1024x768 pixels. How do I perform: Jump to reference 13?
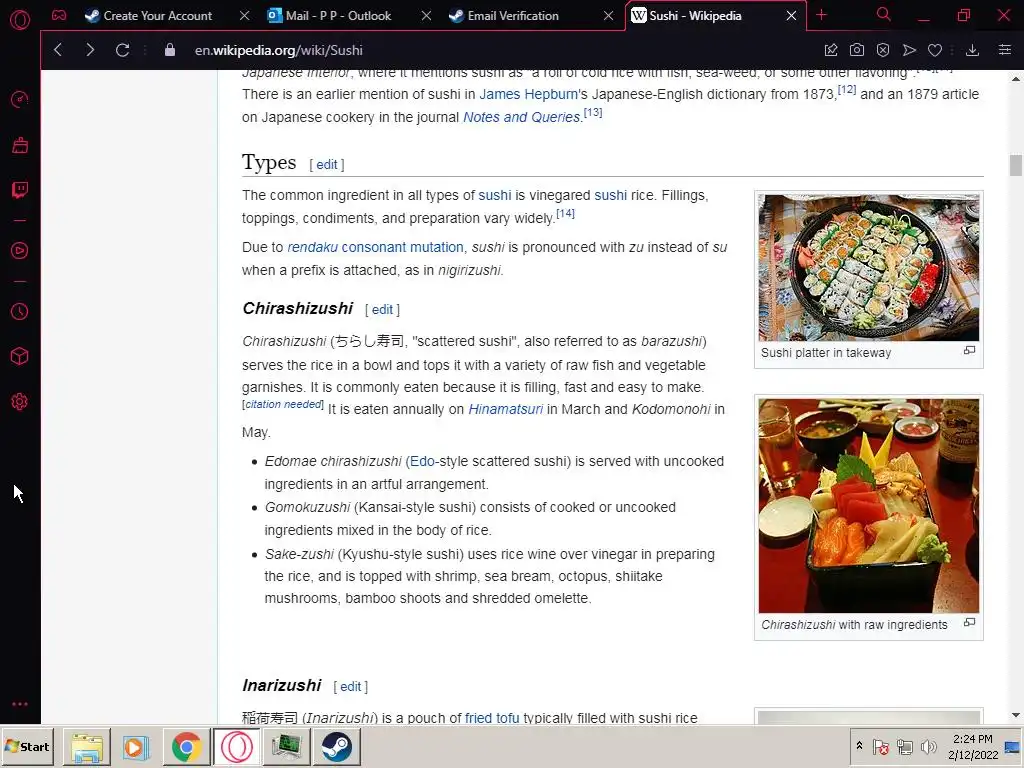(x=593, y=112)
